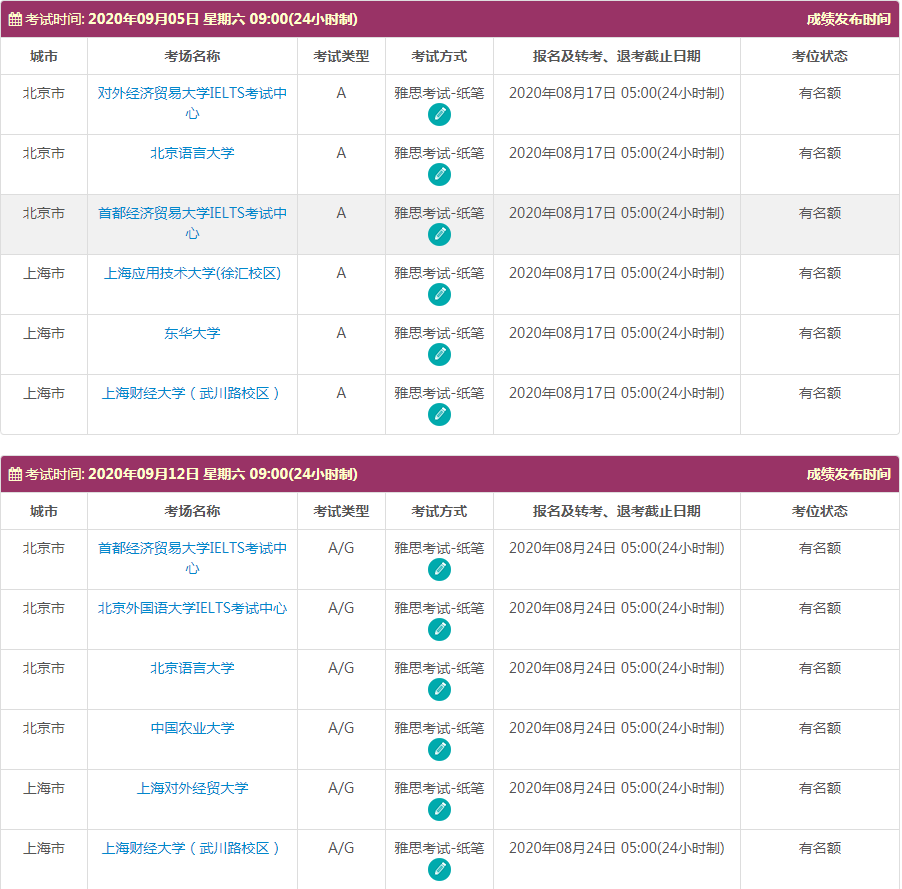
Task: Click pencil icon in 北京外国语大学IELTS考试中心 row
Action: 439,630
